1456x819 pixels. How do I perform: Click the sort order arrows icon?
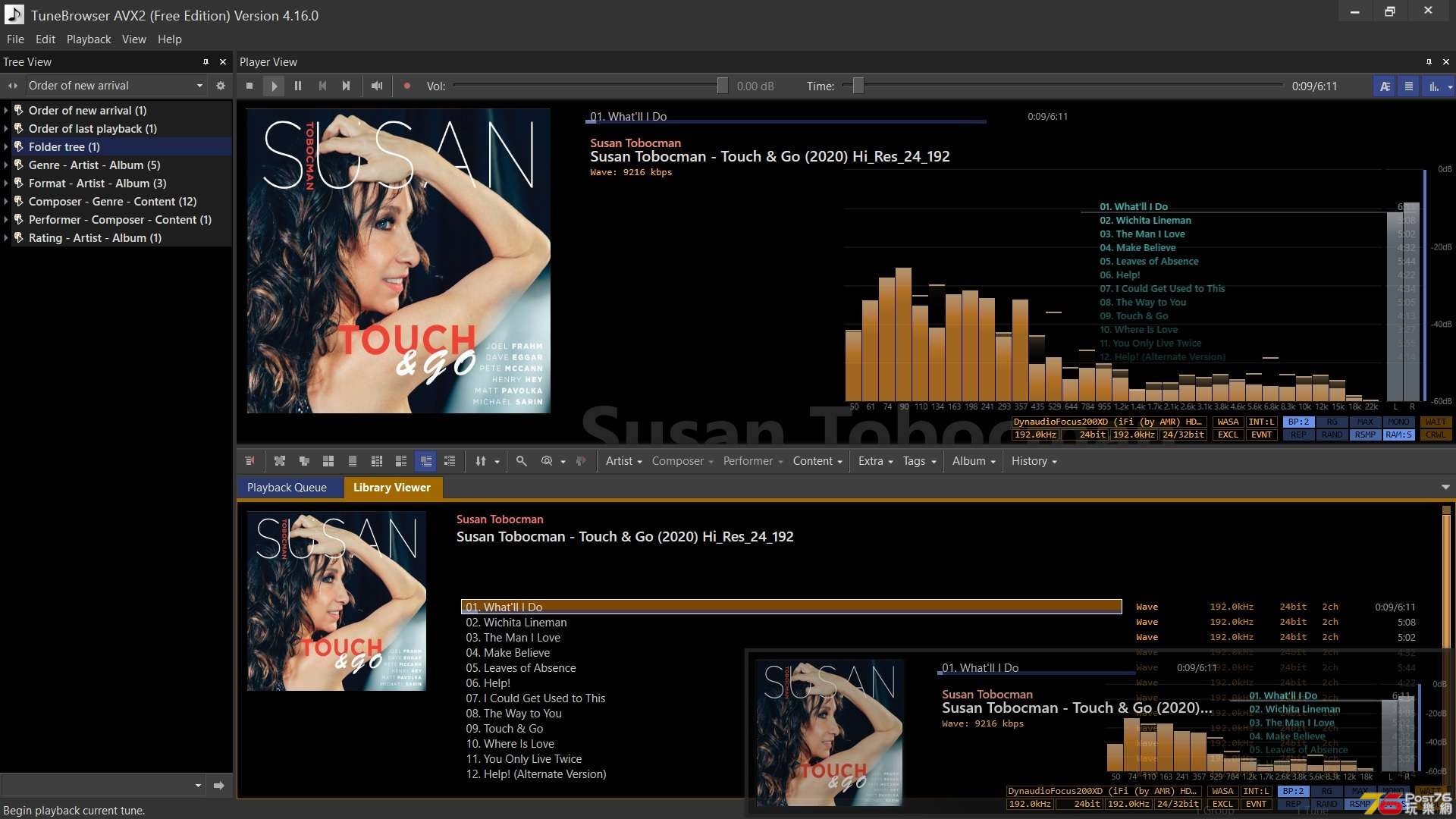[481, 461]
